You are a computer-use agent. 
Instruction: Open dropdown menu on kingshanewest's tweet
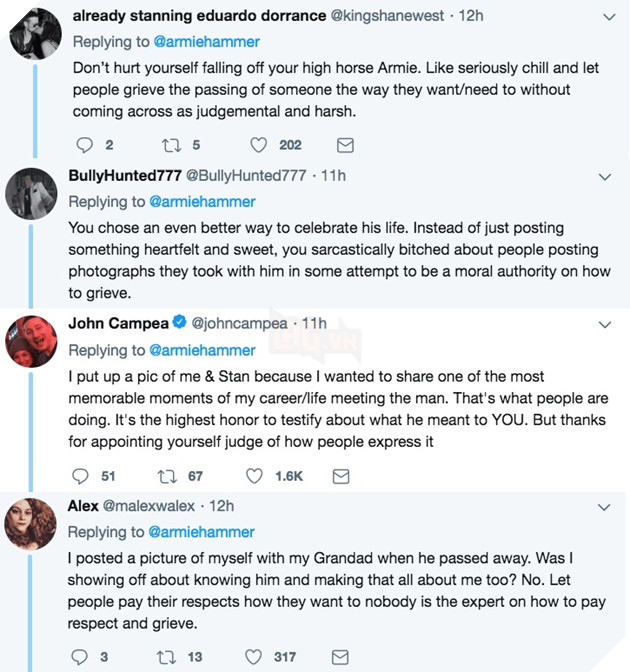click(x=604, y=17)
